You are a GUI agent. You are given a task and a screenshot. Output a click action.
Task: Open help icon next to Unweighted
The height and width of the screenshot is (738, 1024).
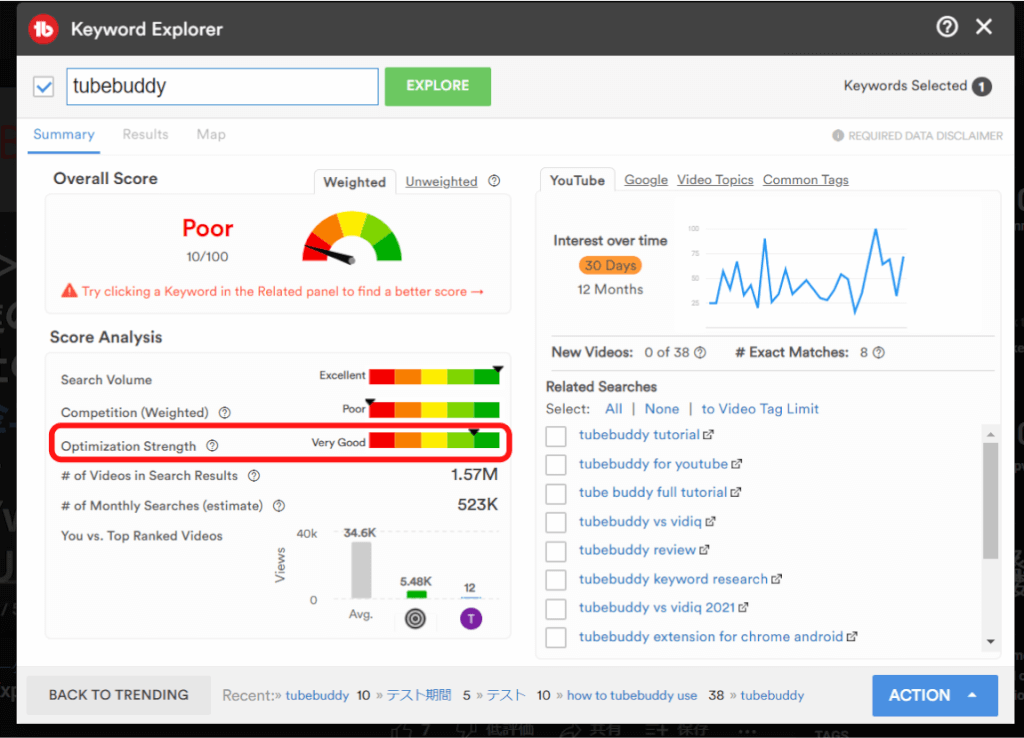(x=494, y=181)
